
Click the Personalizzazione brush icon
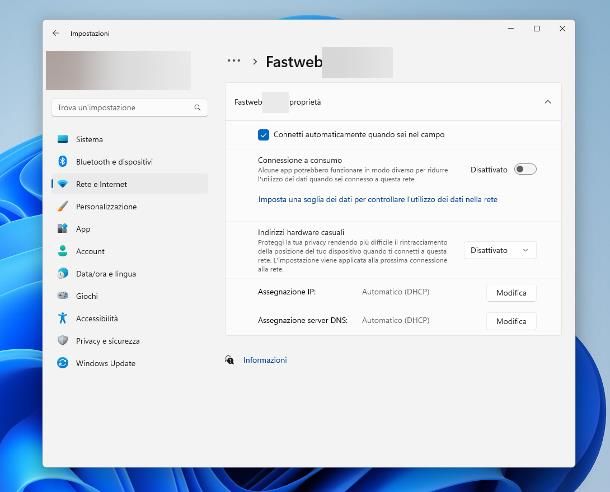coord(63,206)
